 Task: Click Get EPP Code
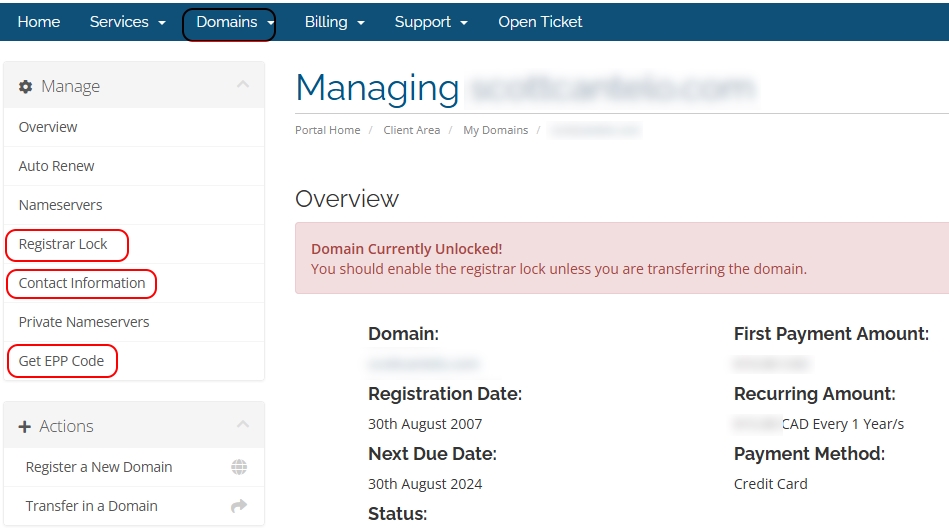[61, 361]
